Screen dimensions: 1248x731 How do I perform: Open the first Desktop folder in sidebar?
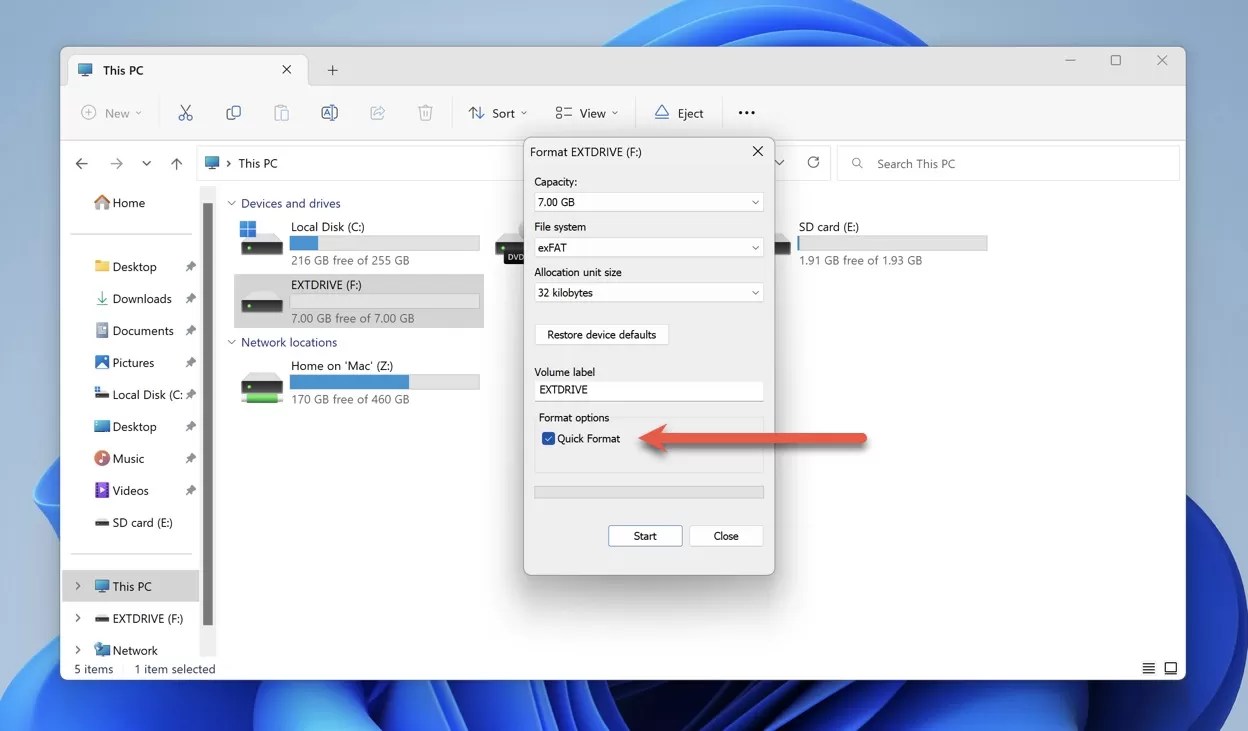[x=125, y=266]
